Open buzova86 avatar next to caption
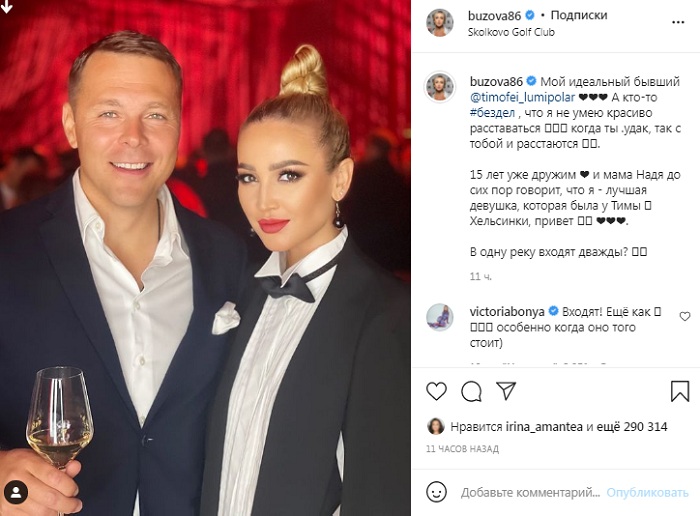This screenshot has width=700, height=516. click(x=440, y=87)
